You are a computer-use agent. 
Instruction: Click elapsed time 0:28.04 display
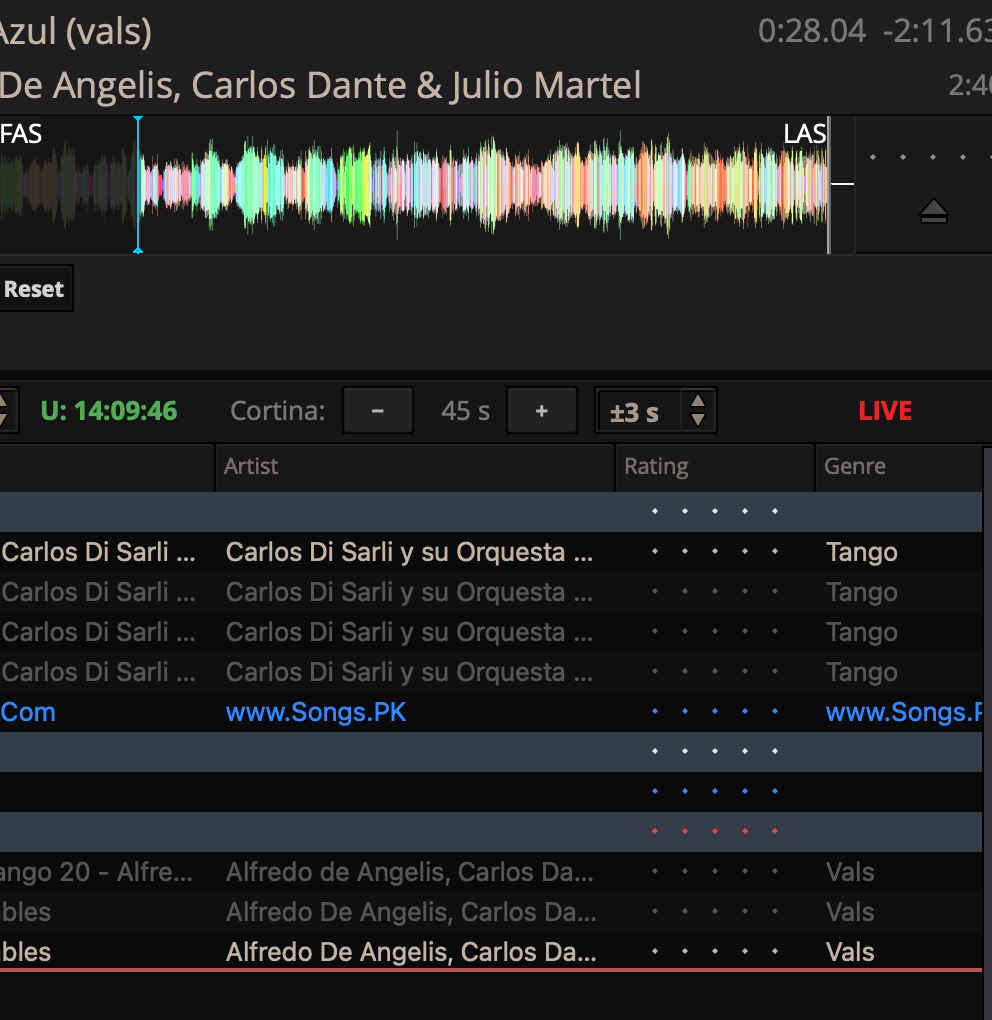coord(812,31)
